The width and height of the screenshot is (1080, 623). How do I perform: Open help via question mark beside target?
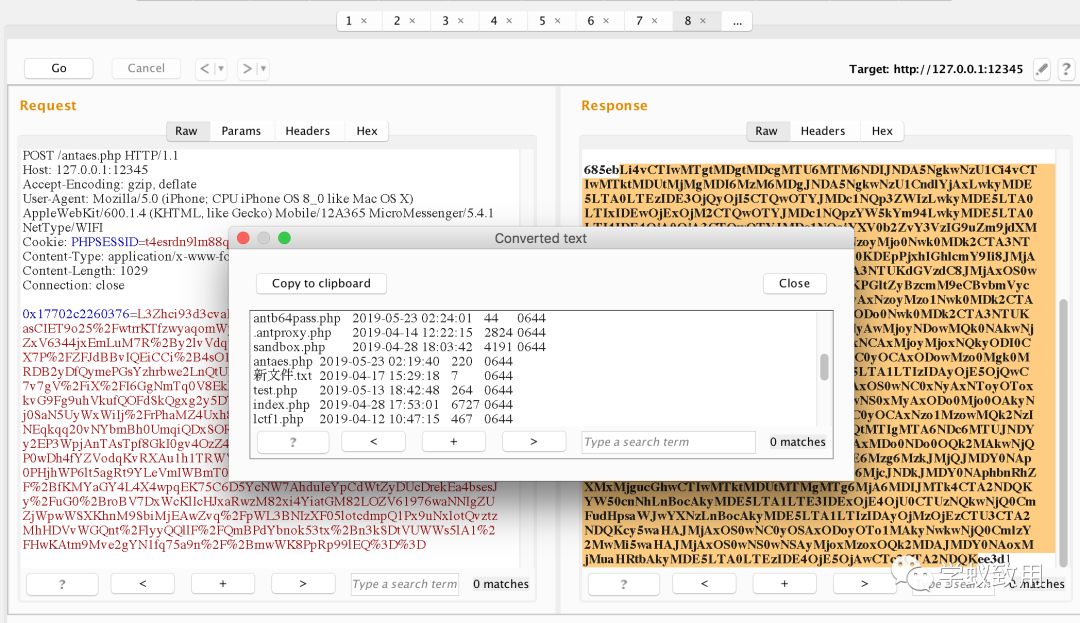coord(1066,69)
